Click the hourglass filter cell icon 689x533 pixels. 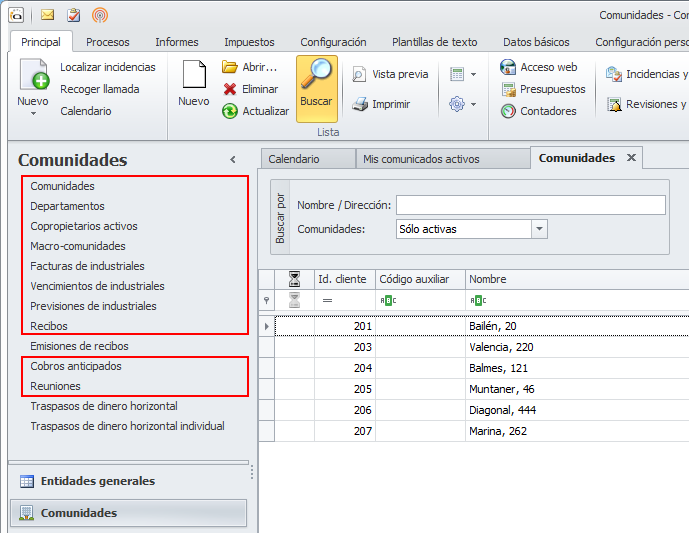pyautogui.click(x=294, y=300)
